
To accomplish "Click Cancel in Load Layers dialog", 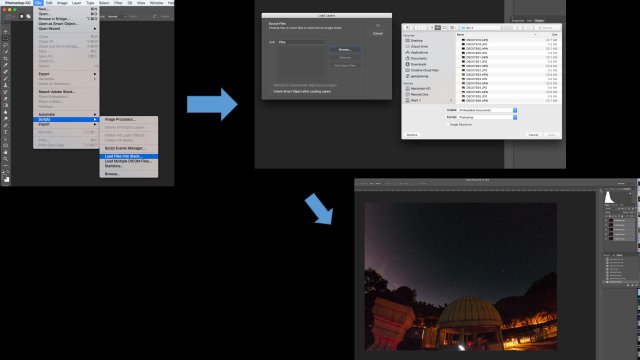I will point(378,33).
